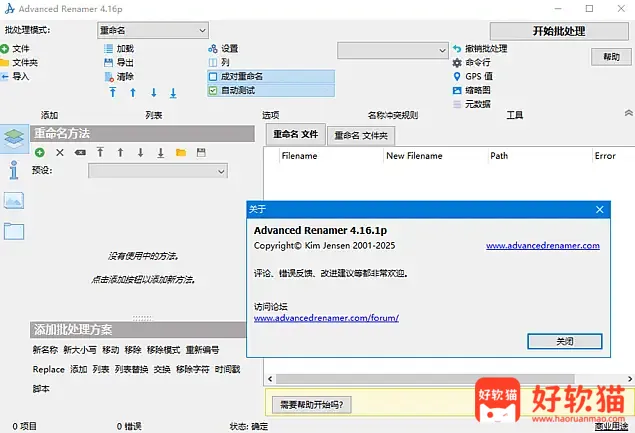Move list item to top arrow
The image size is (635, 433).
pyautogui.click(x=113, y=93)
